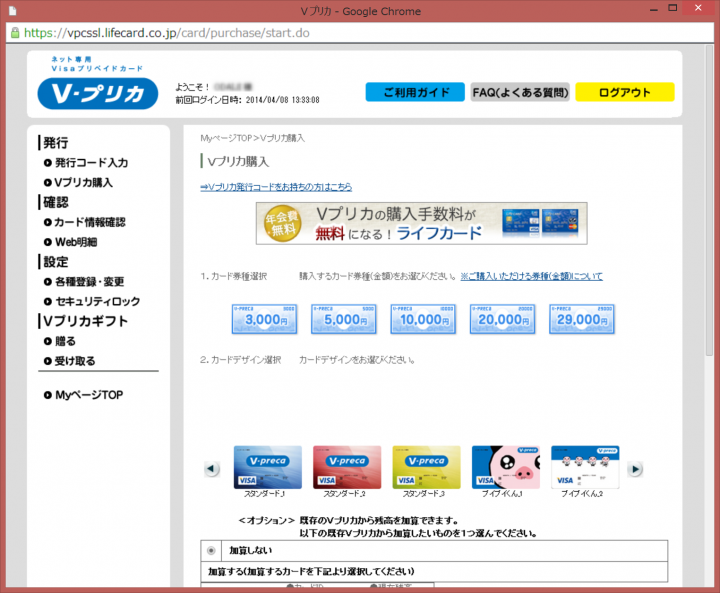This screenshot has height=593, width=720.
Task: Choose the 3,000円 card denomination
Action: click(x=264, y=319)
